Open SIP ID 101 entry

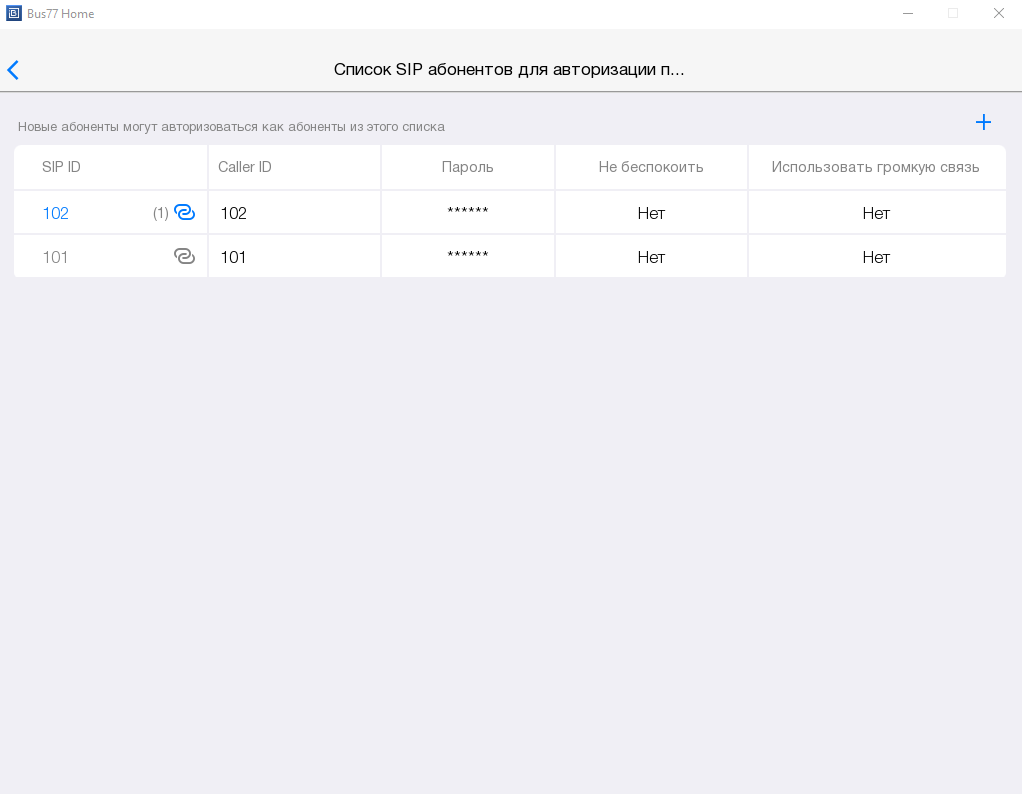[x=56, y=257]
